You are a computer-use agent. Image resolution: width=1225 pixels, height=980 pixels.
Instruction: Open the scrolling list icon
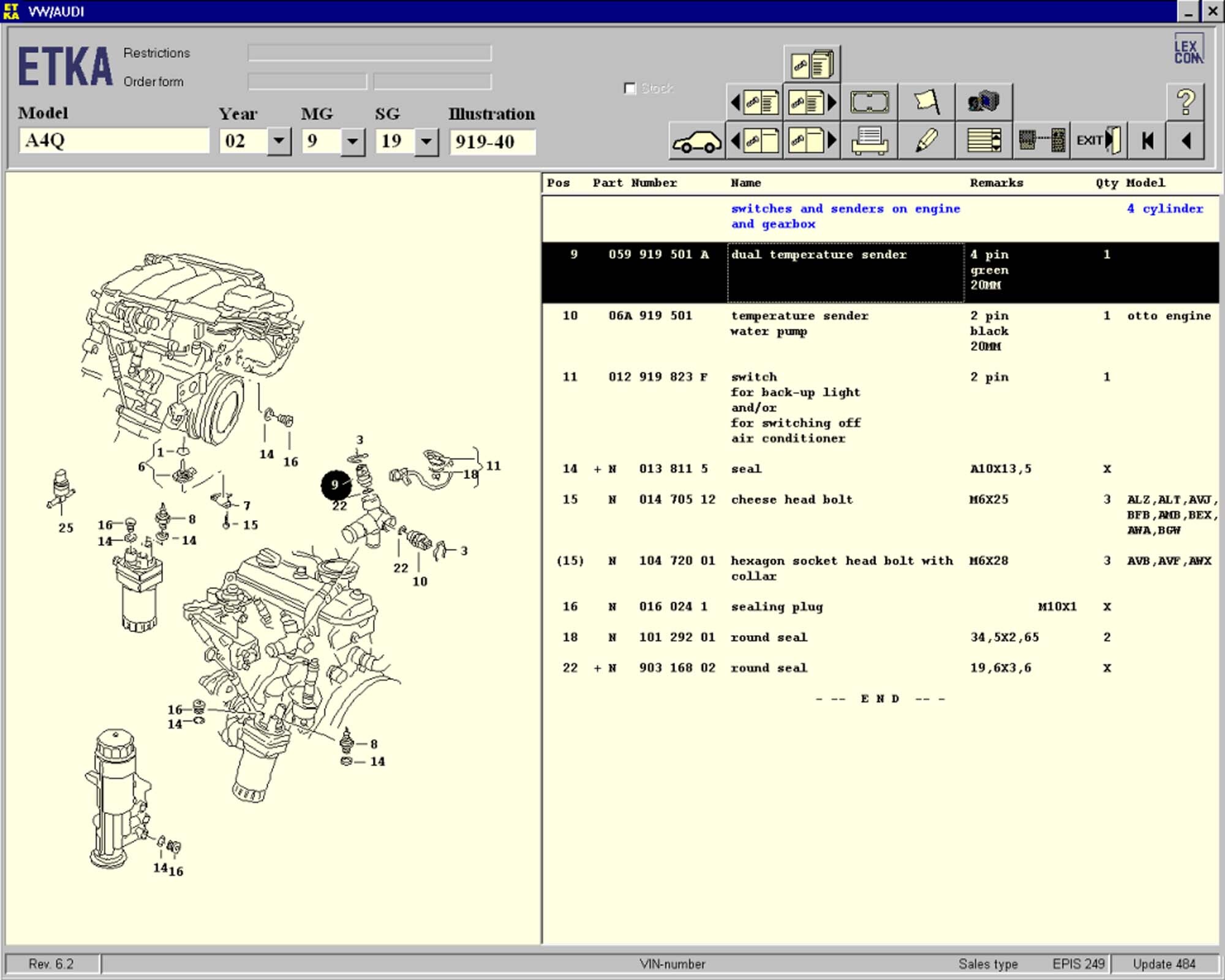coord(984,141)
